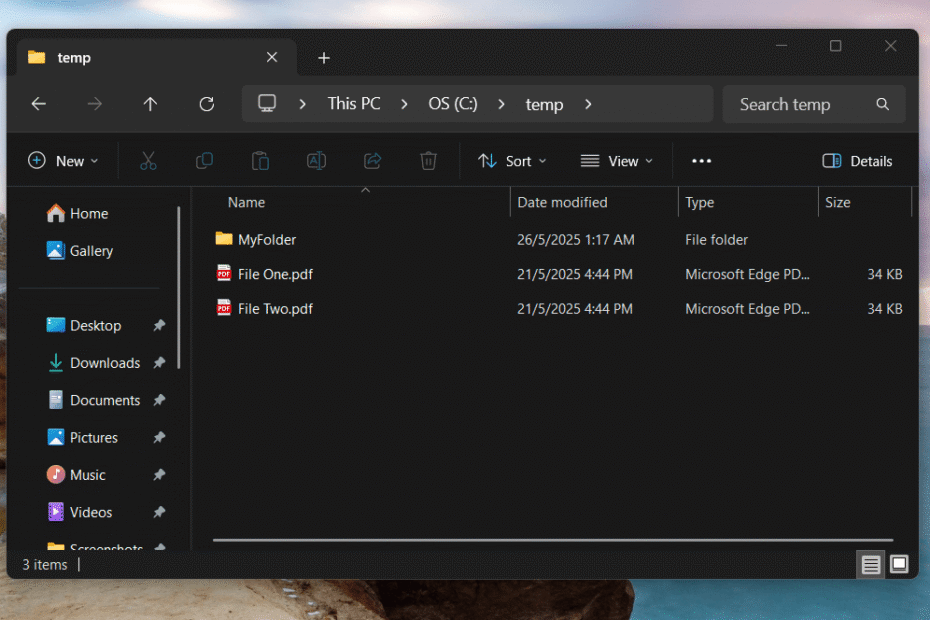
Task: Open Home in navigation pane
Action: point(77,213)
